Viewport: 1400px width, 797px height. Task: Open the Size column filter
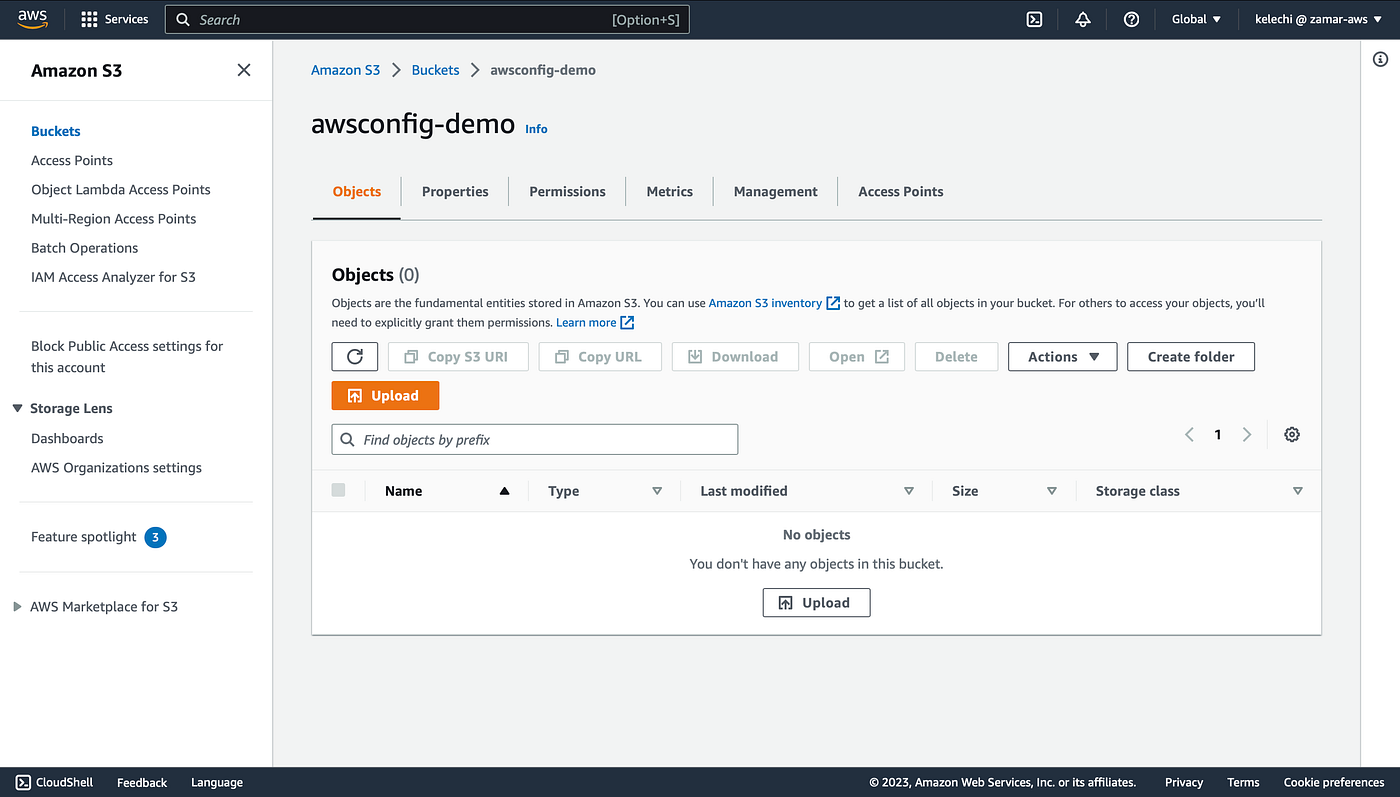tap(1052, 490)
